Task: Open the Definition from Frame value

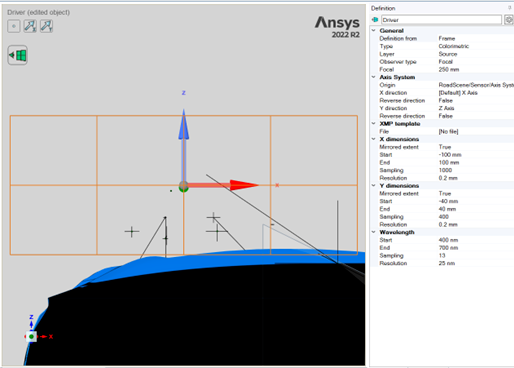Action: [447, 38]
